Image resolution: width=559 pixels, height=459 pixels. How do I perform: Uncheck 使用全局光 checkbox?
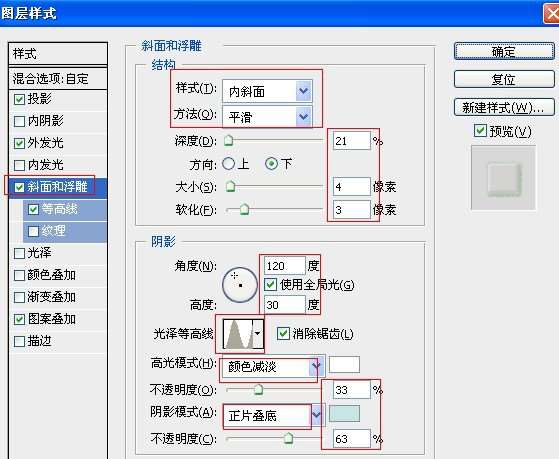tap(270, 284)
